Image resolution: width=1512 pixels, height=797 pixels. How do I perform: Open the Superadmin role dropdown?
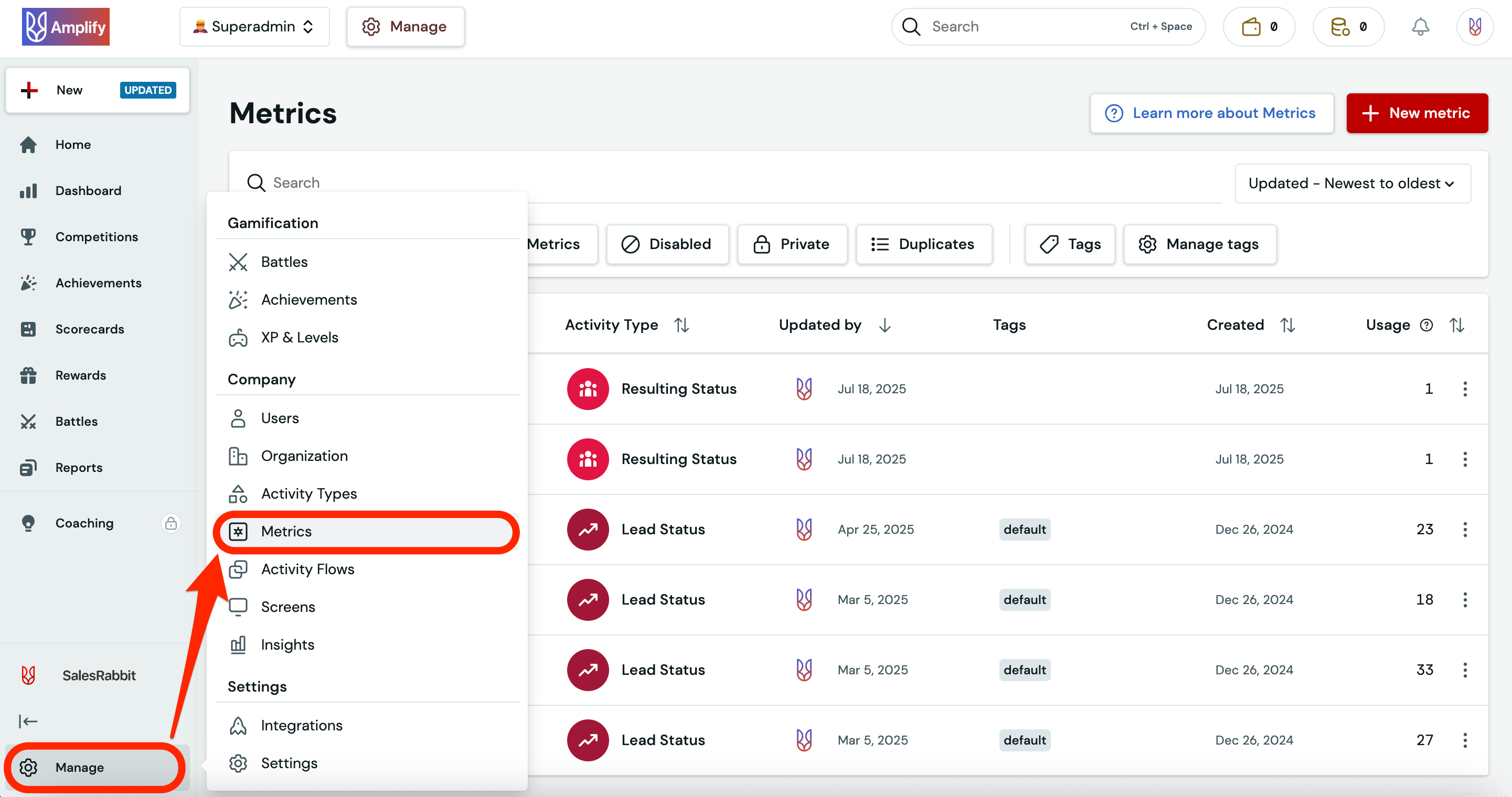pos(254,26)
